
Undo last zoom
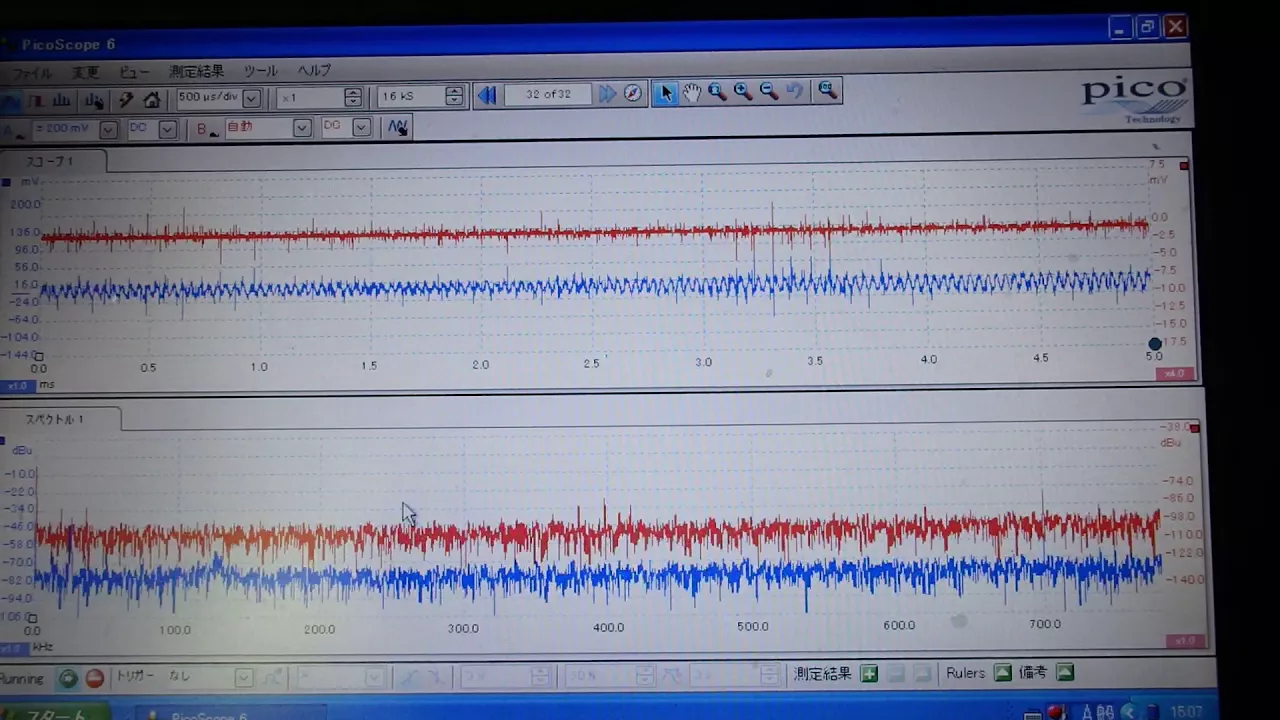pyautogui.click(x=795, y=91)
